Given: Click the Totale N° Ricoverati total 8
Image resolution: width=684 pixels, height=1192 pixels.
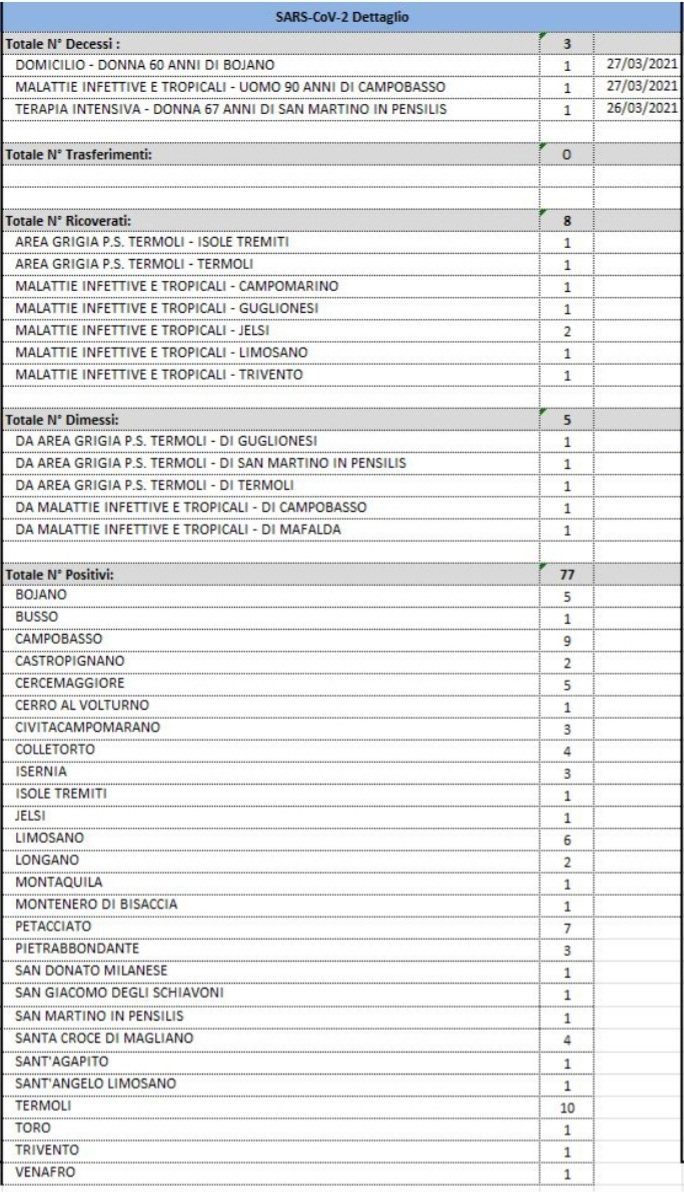Looking at the screenshot, I should 566,221.
